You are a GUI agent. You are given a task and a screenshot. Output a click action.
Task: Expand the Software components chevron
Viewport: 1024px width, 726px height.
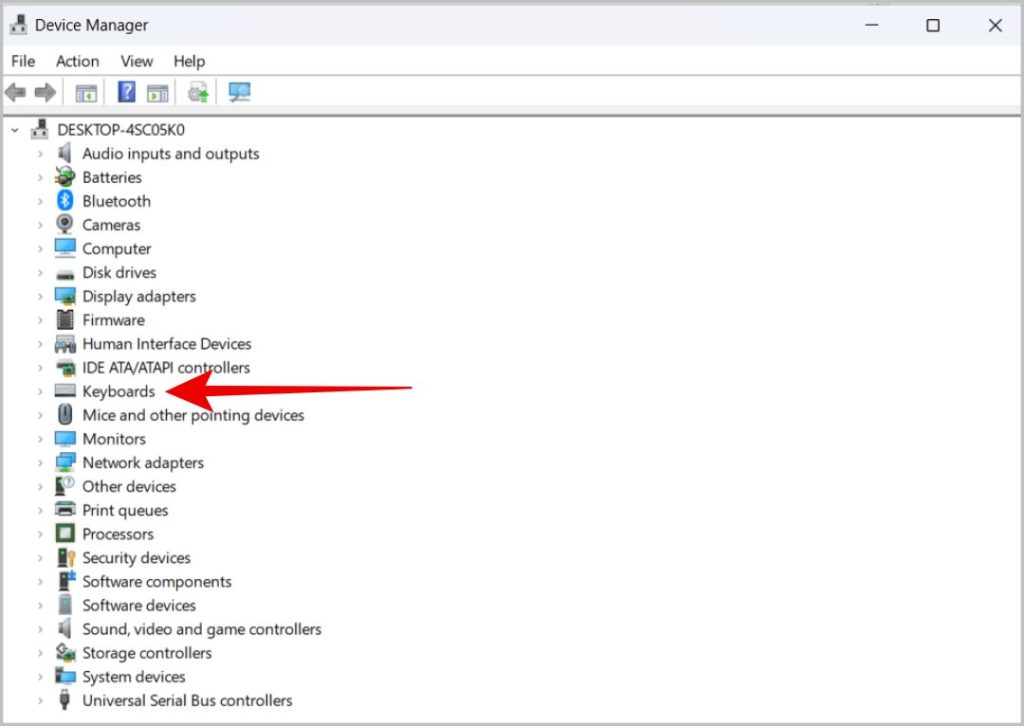tap(40, 582)
